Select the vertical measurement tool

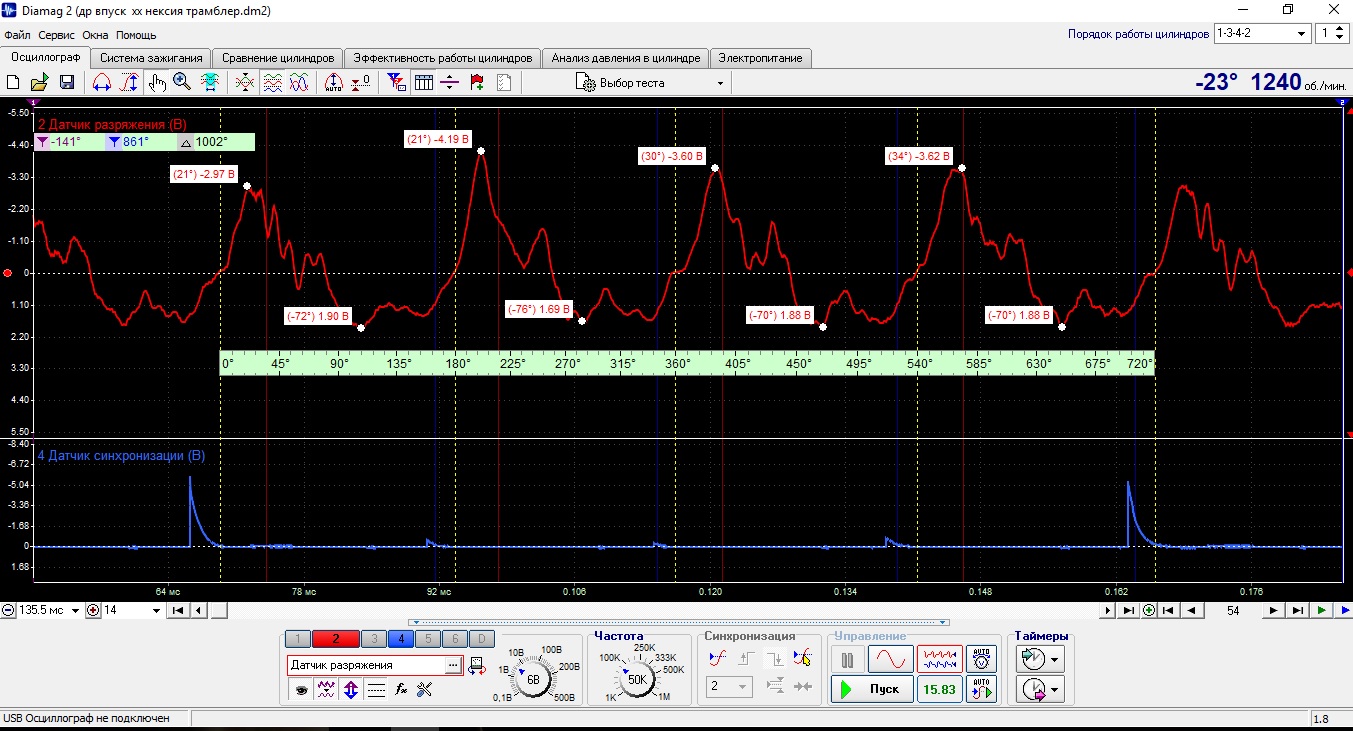coord(128,83)
